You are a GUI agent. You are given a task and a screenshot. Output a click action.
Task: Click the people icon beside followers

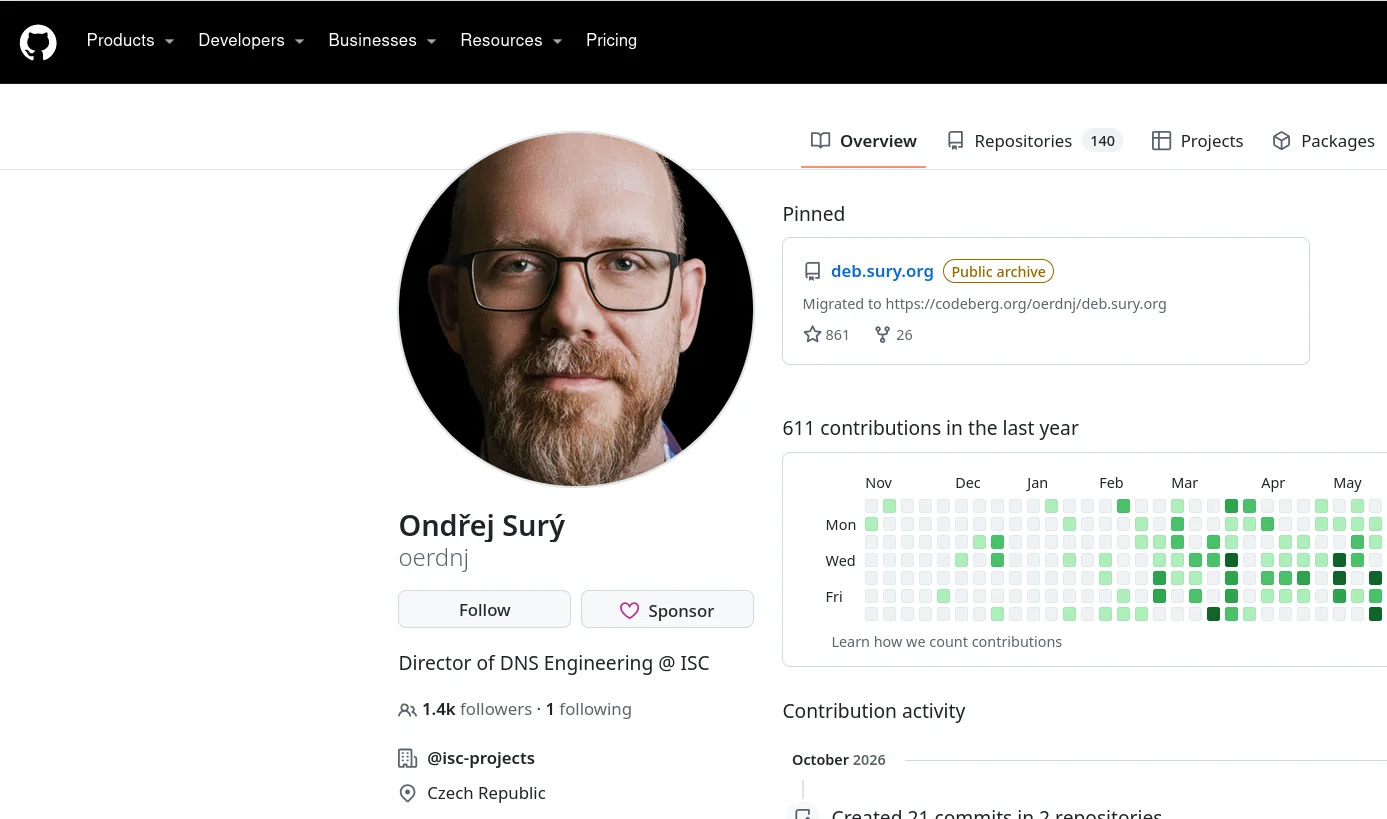407,710
